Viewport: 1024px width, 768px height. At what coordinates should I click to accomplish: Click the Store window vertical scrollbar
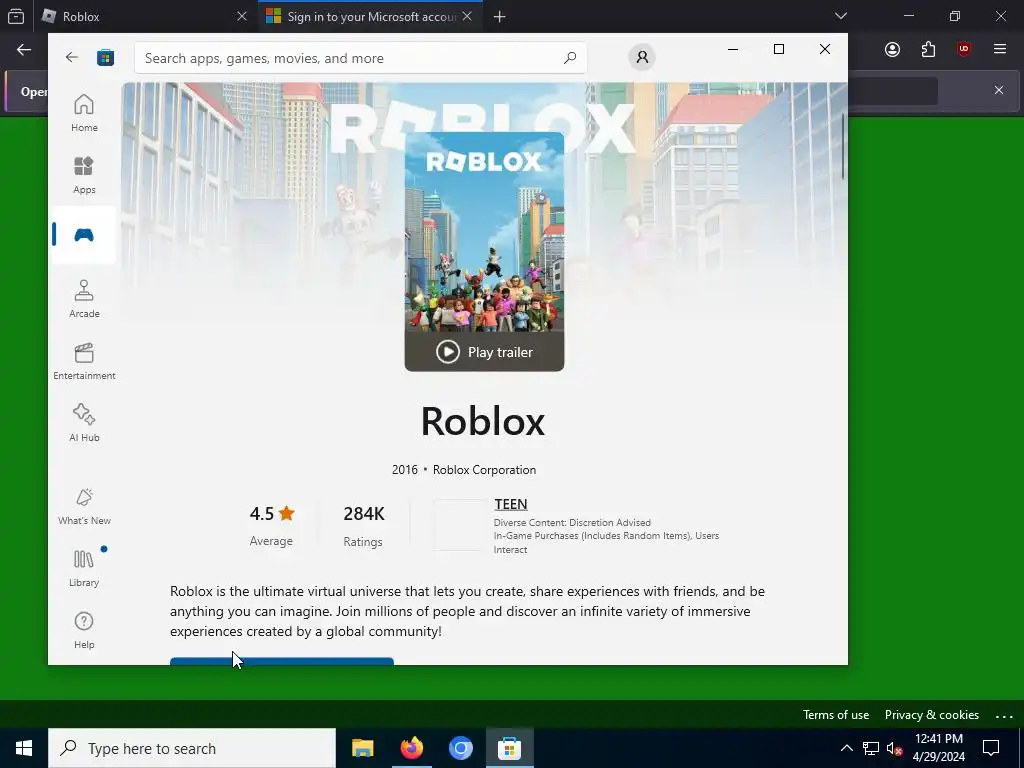click(x=842, y=146)
